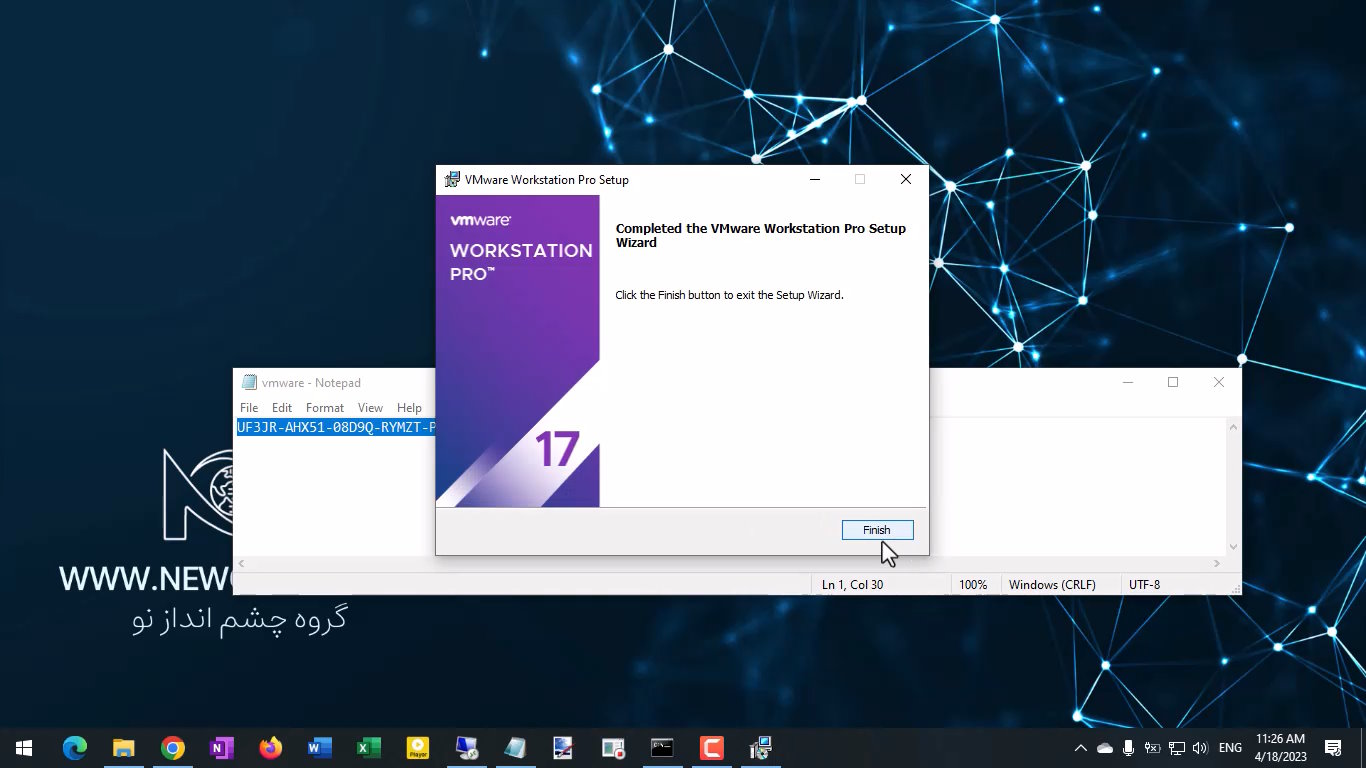This screenshot has height=768, width=1366.
Task: Open the Action Center notifications icon
Action: (x=1333, y=748)
